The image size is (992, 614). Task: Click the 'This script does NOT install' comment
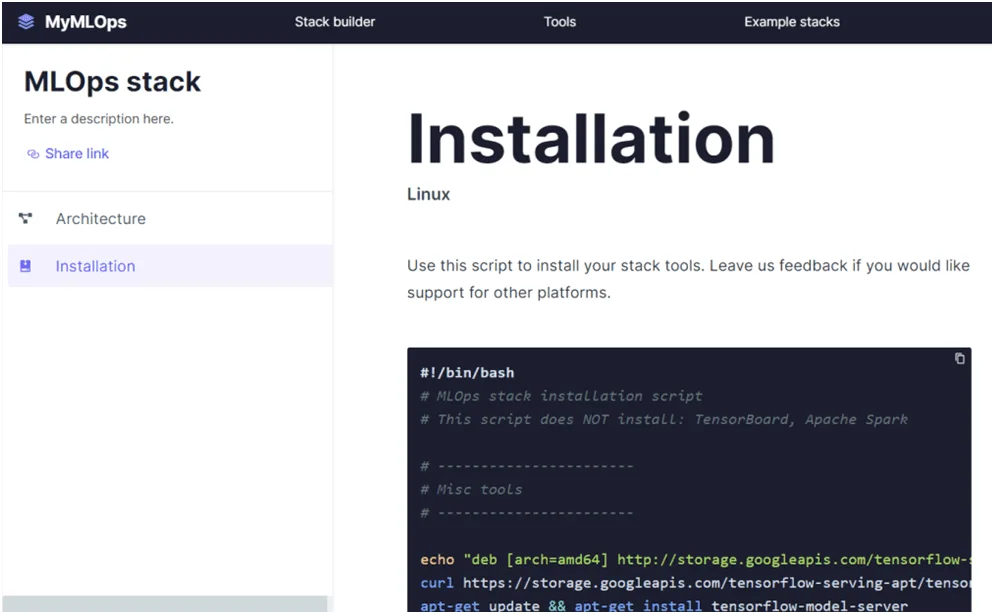click(664, 419)
